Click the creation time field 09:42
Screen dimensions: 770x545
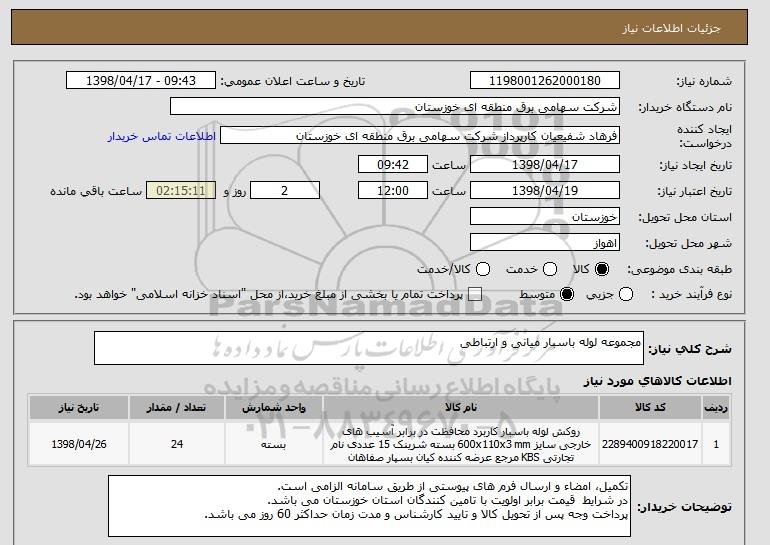[x=393, y=164]
